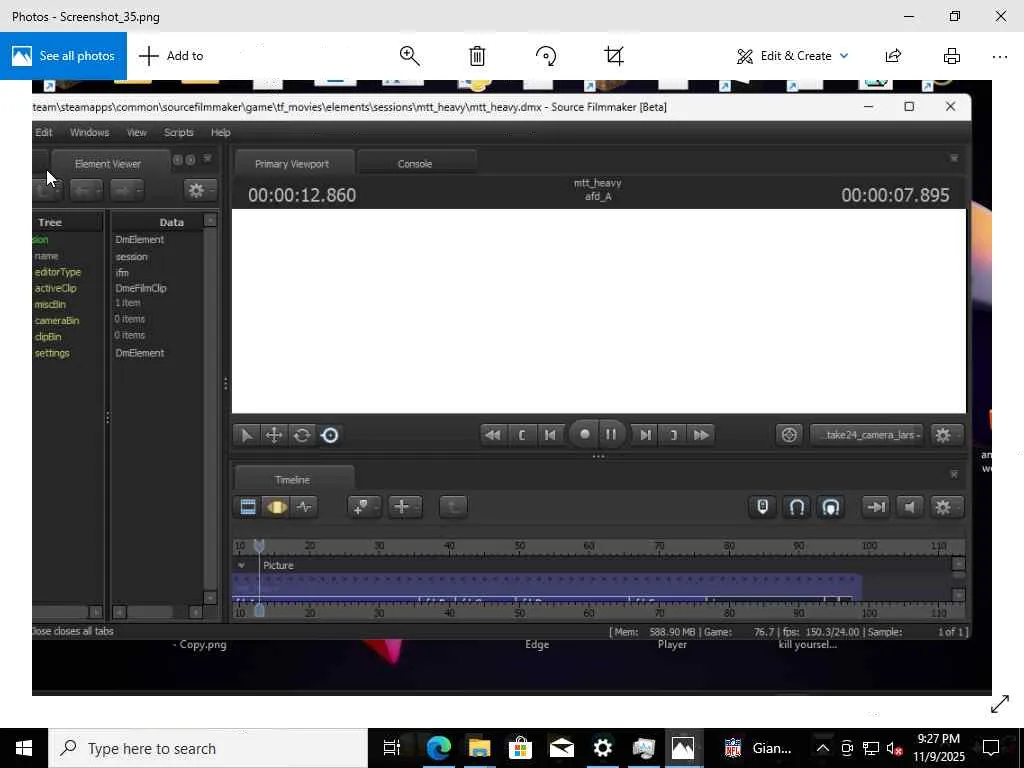Open the add bookmark dropdown in timeline
Image resolution: width=1024 pixels, height=768 pixels.
(x=364, y=507)
